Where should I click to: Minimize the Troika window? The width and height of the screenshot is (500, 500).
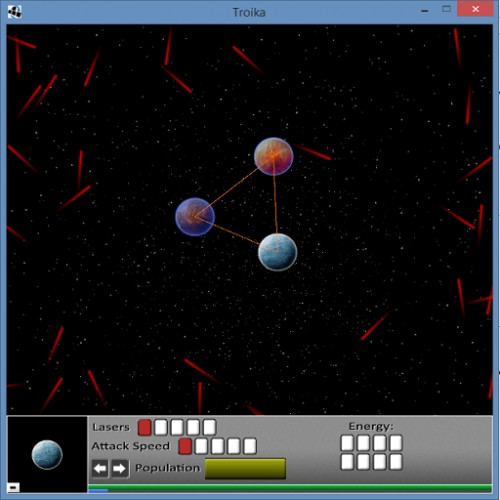(x=424, y=10)
